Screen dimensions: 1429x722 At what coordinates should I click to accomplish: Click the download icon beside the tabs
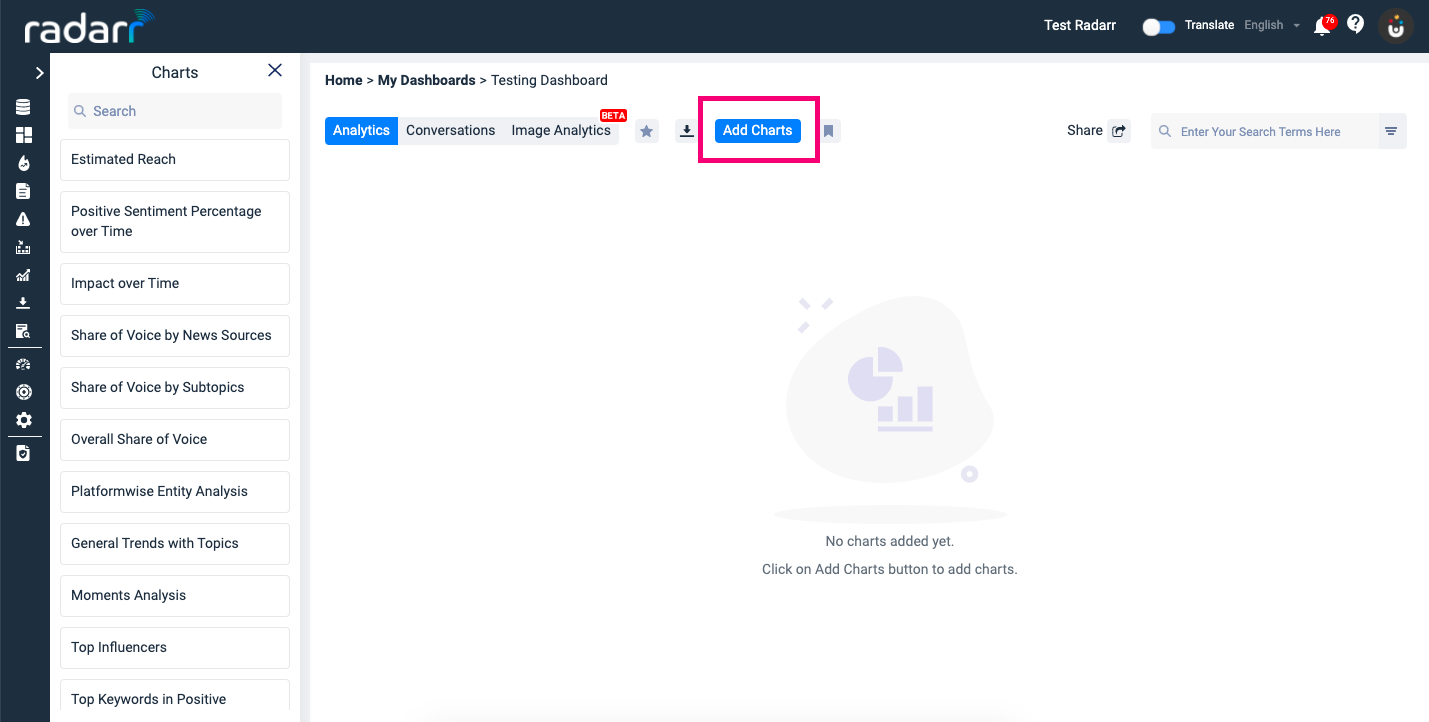pos(686,130)
